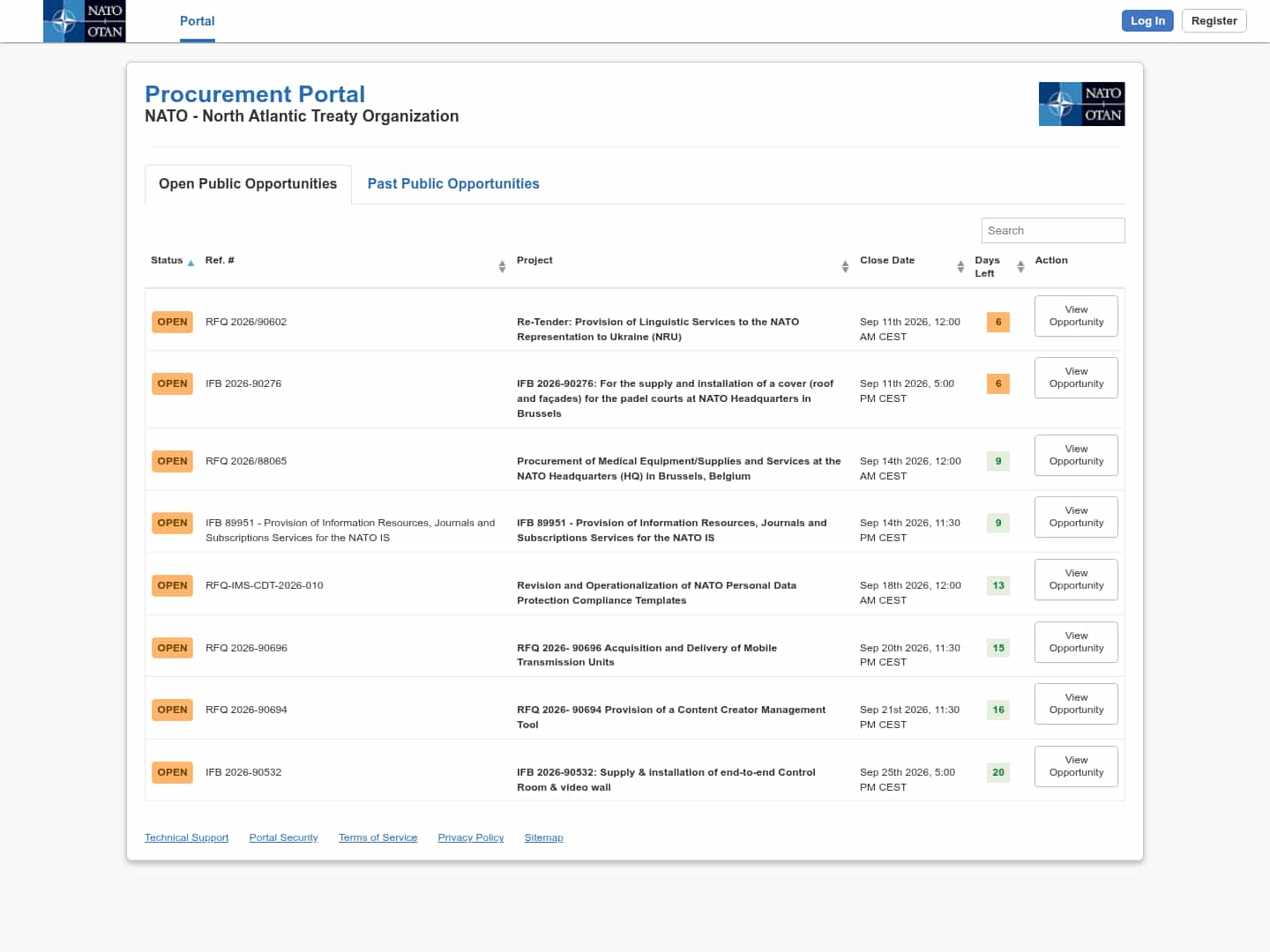Viewport: 1270px width, 952px height.
Task: Click reference number RFQ 2026/90602
Action: tap(246, 322)
